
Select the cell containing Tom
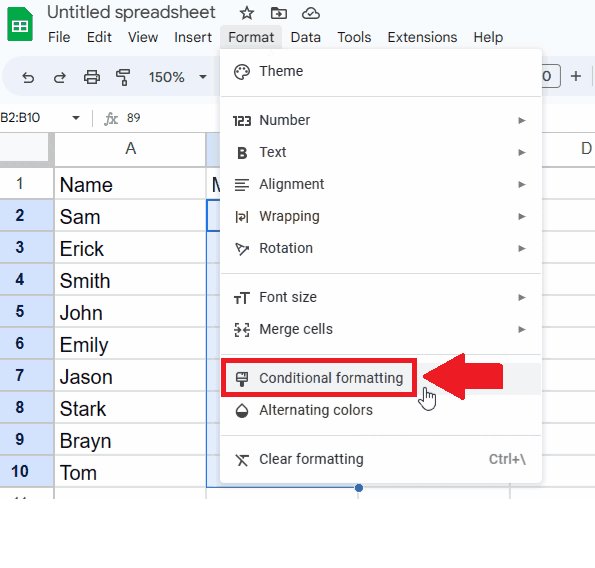pyautogui.click(x=130, y=472)
